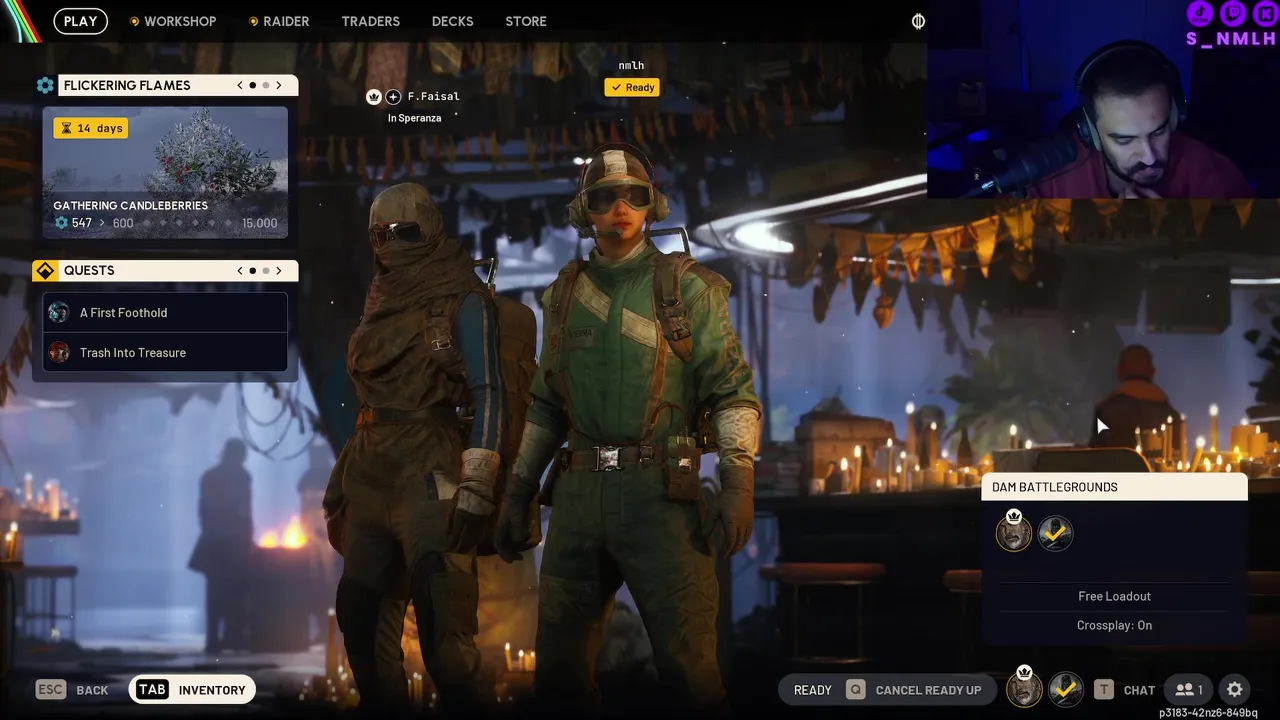Click the third purple X icon on the stream overlay
The image size is (1280, 720).
[x=1267, y=13]
